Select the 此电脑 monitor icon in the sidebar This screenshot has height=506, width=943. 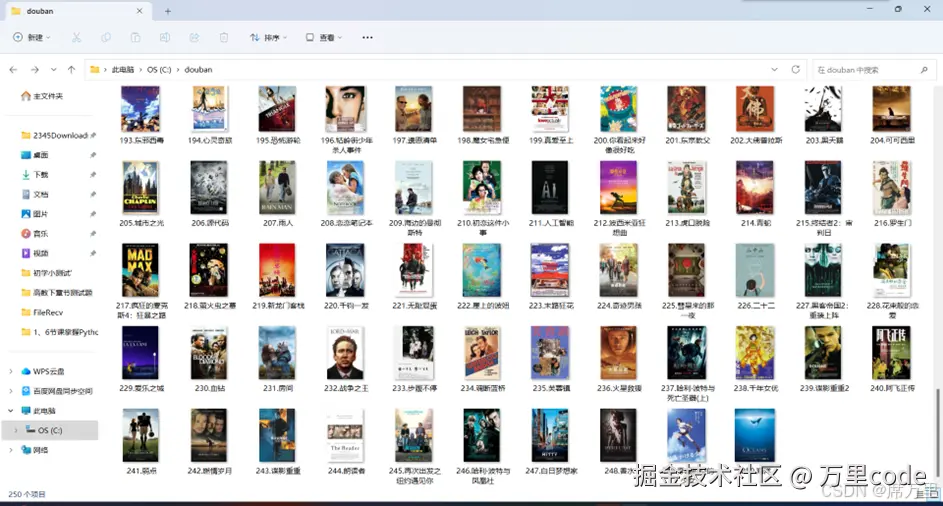click(26, 410)
